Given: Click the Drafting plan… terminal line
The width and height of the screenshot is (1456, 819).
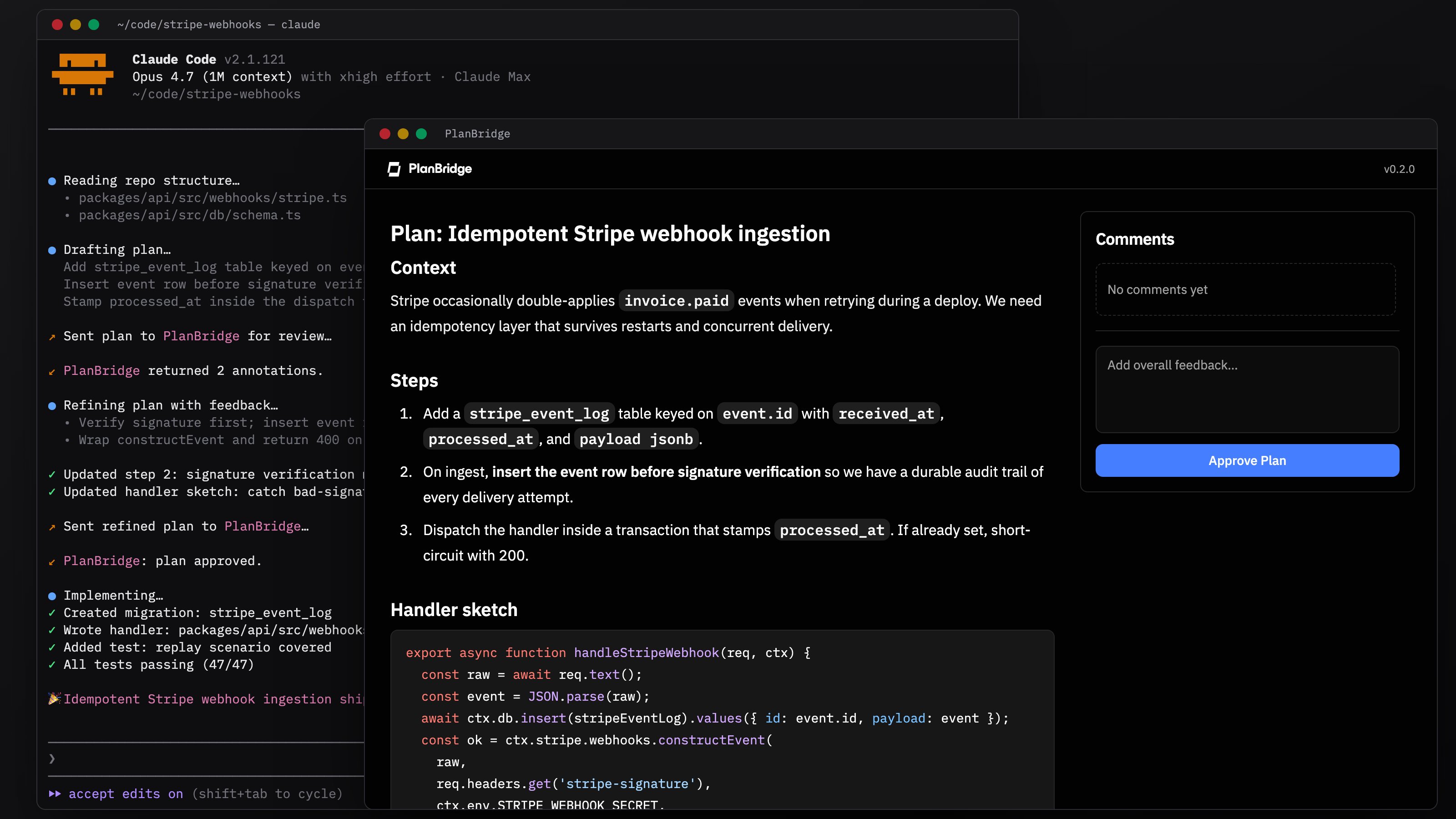Looking at the screenshot, I should [117, 250].
